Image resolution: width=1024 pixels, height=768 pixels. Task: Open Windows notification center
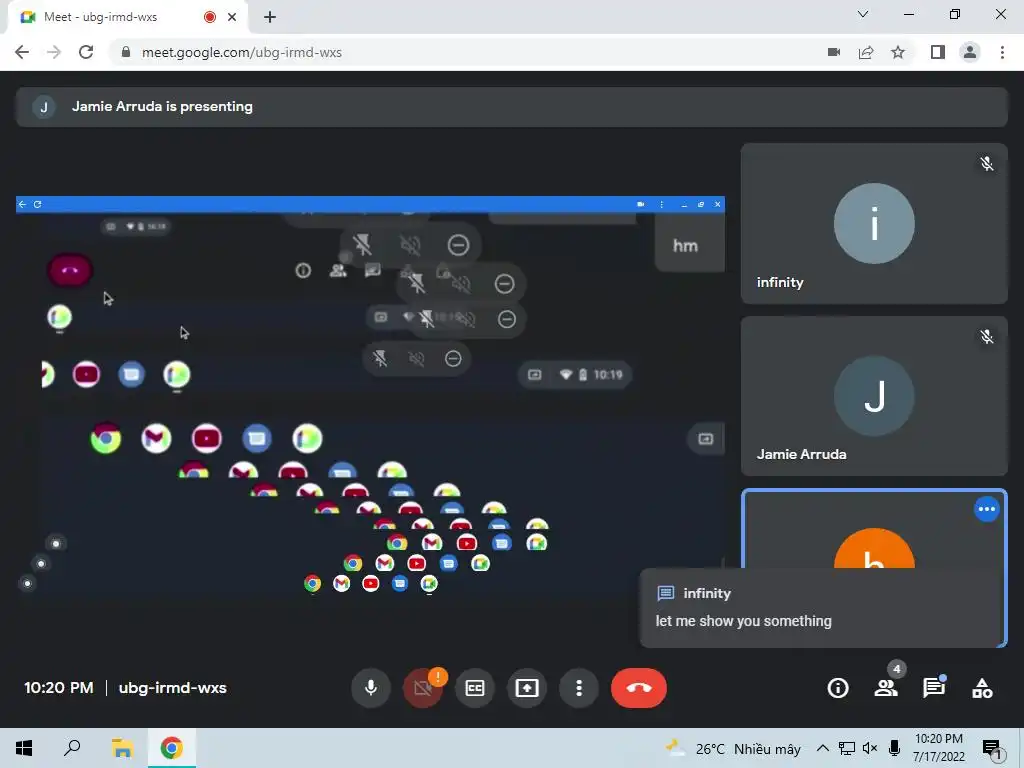(993, 749)
